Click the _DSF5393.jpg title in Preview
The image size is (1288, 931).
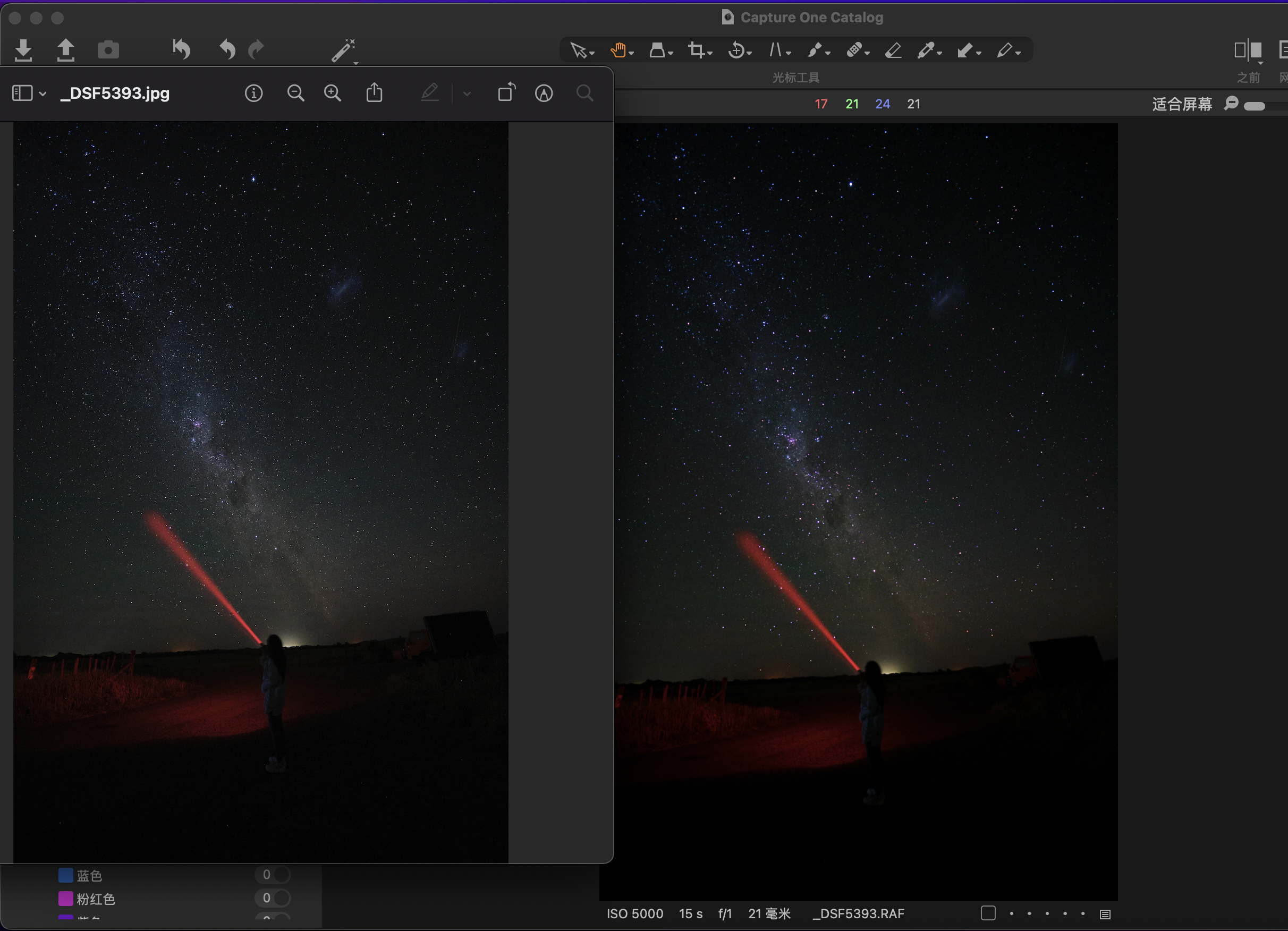(x=115, y=93)
